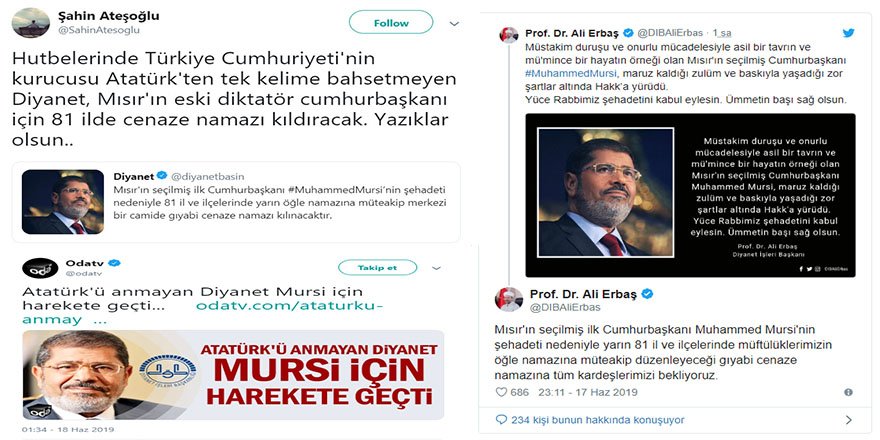
Task: Expand the chevron next to Takip et
Action: [436, 268]
